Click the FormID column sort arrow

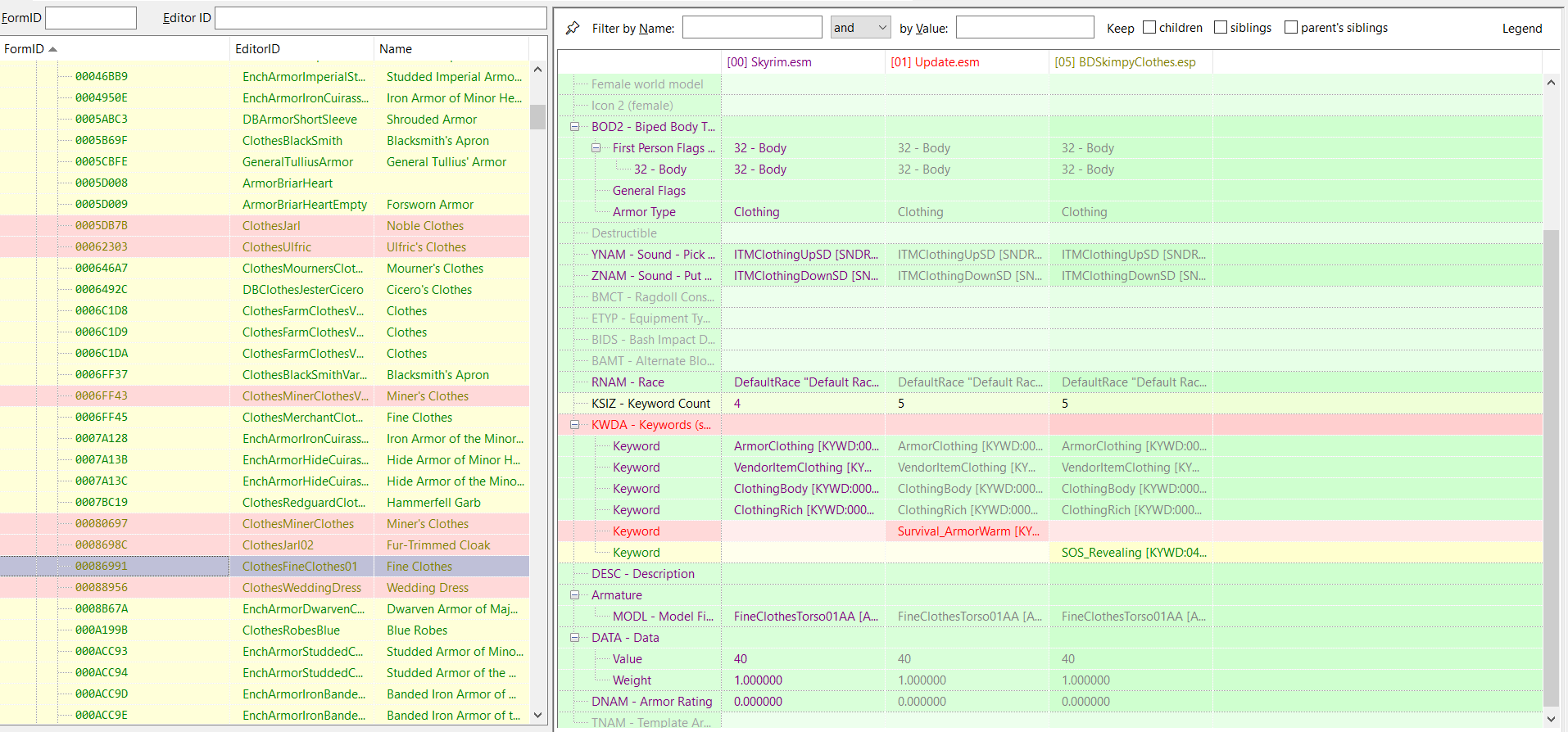tap(53, 49)
